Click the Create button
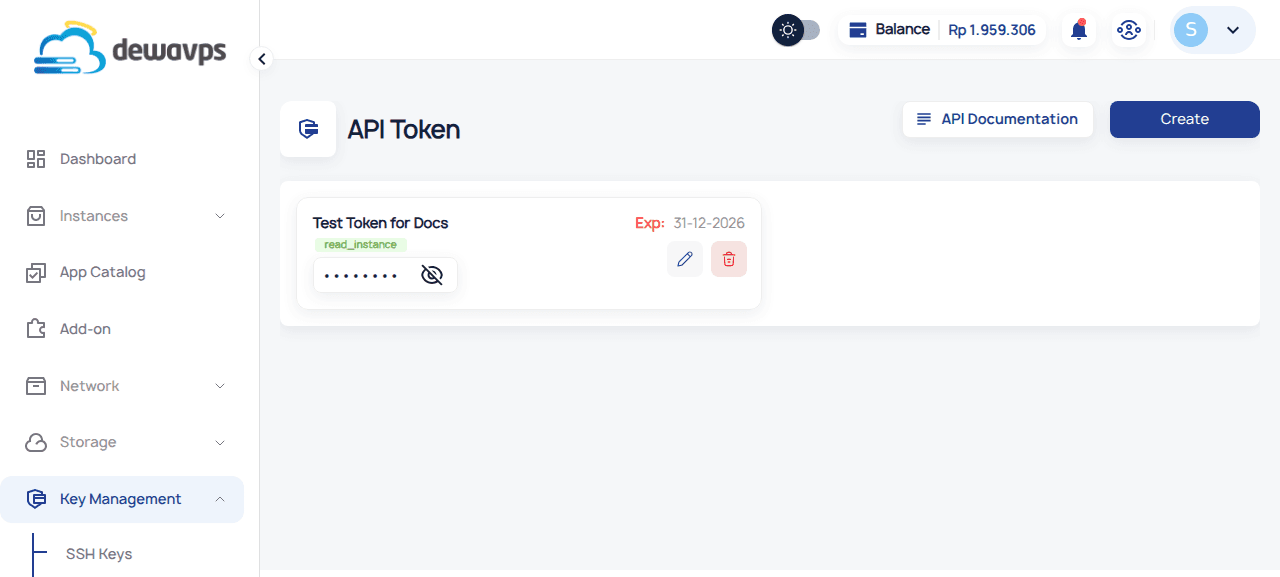The height and width of the screenshot is (577, 1280). tap(1184, 119)
